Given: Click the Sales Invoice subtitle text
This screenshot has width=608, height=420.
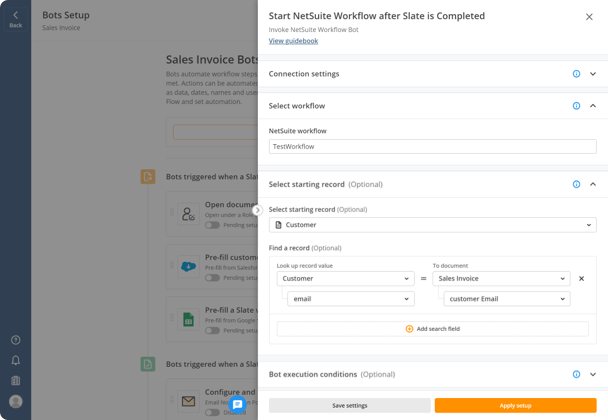Looking at the screenshot, I should pyautogui.click(x=61, y=28).
